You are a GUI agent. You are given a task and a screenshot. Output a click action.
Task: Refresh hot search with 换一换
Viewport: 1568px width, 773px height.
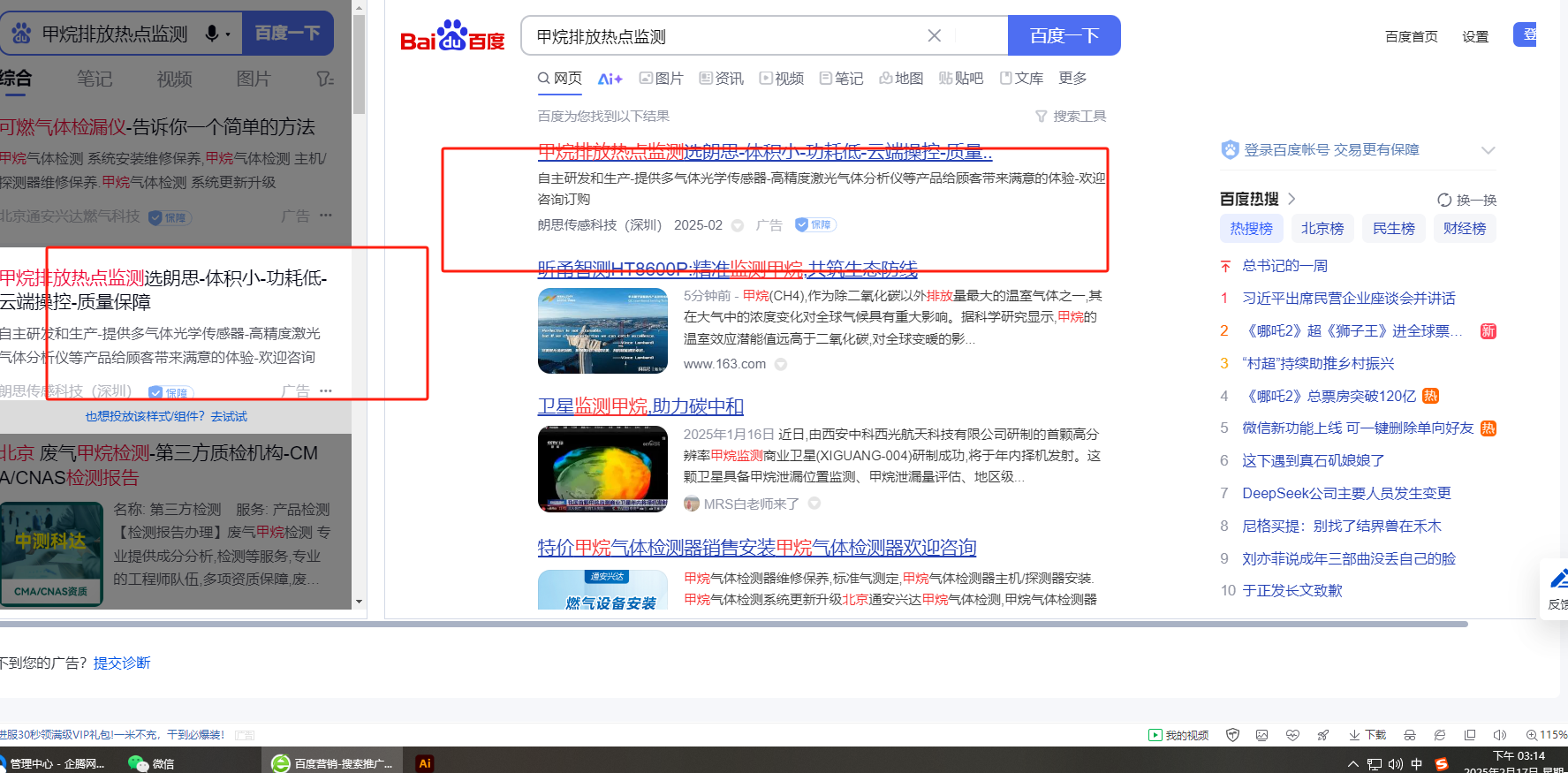[x=1467, y=200]
